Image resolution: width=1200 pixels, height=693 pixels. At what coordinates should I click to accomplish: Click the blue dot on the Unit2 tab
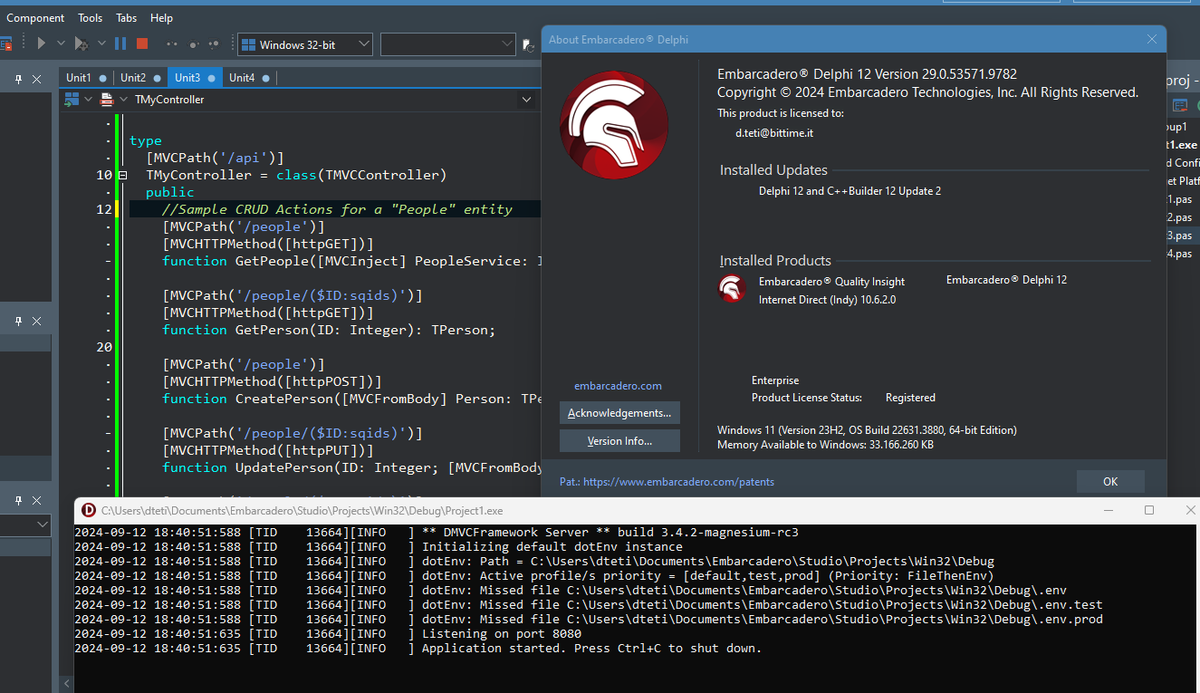point(157,78)
